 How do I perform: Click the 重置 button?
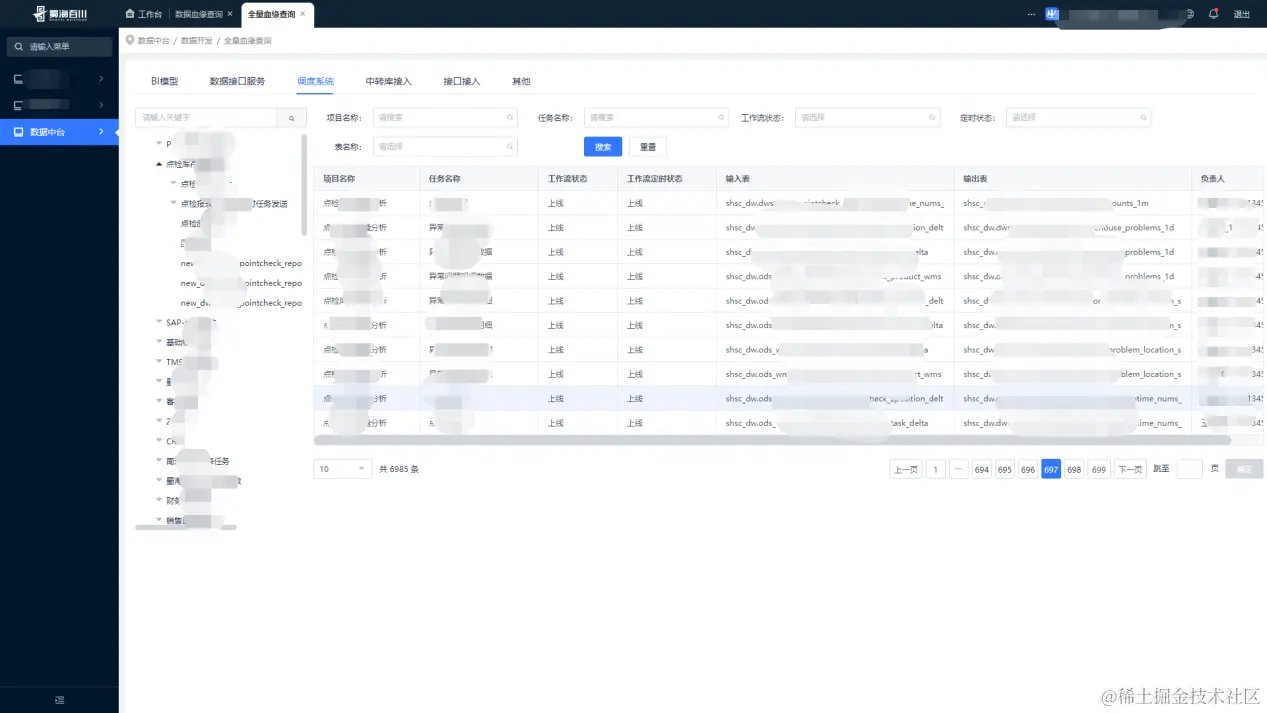tap(648, 147)
